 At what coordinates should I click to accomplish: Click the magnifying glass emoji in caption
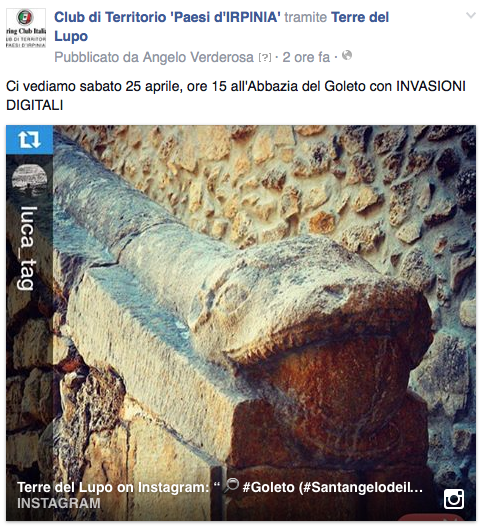tap(232, 486)
